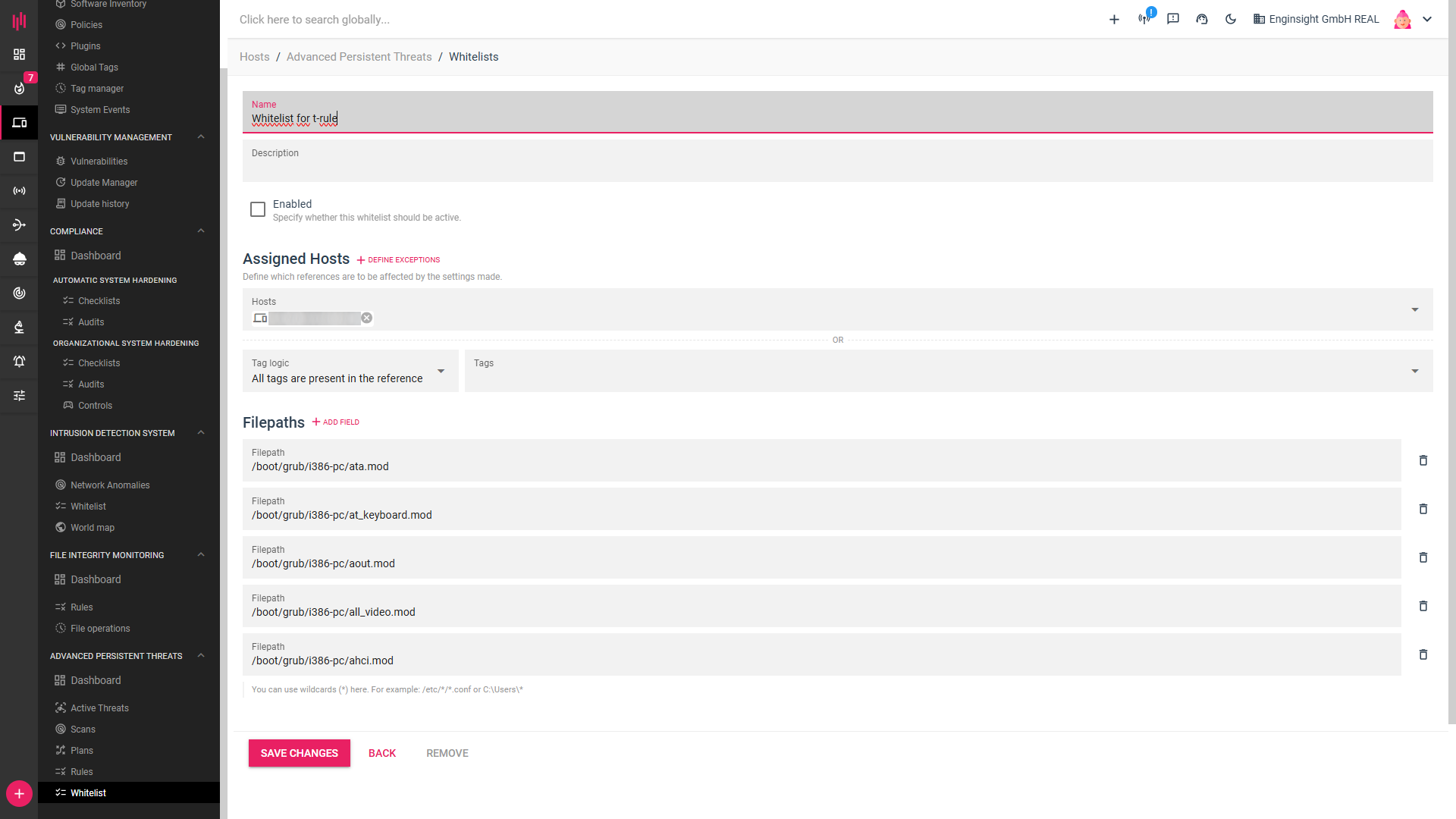Image resolution: width=1456 pixels, height=819 pixels.
Task: Enable the whitelist checkbox
Action: click(258, 209)
